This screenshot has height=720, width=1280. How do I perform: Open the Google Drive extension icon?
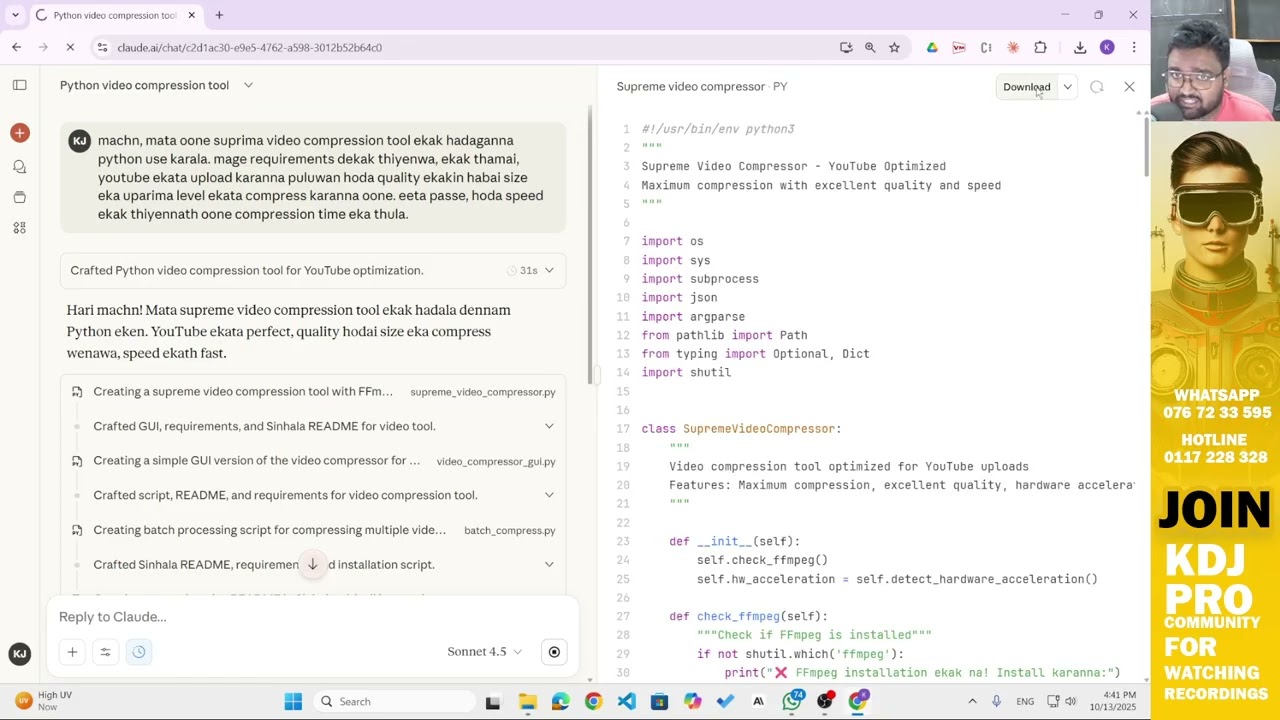(932, 47)
